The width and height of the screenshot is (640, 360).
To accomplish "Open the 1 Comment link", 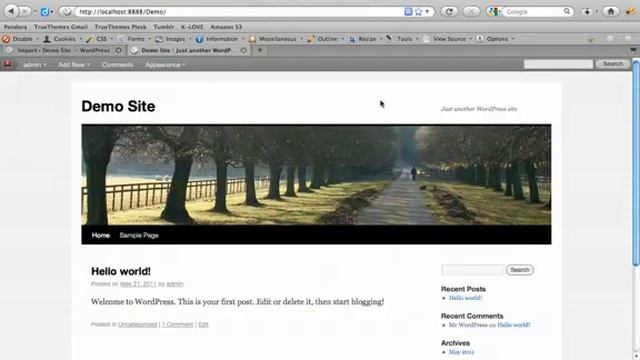I will point(178,324).
